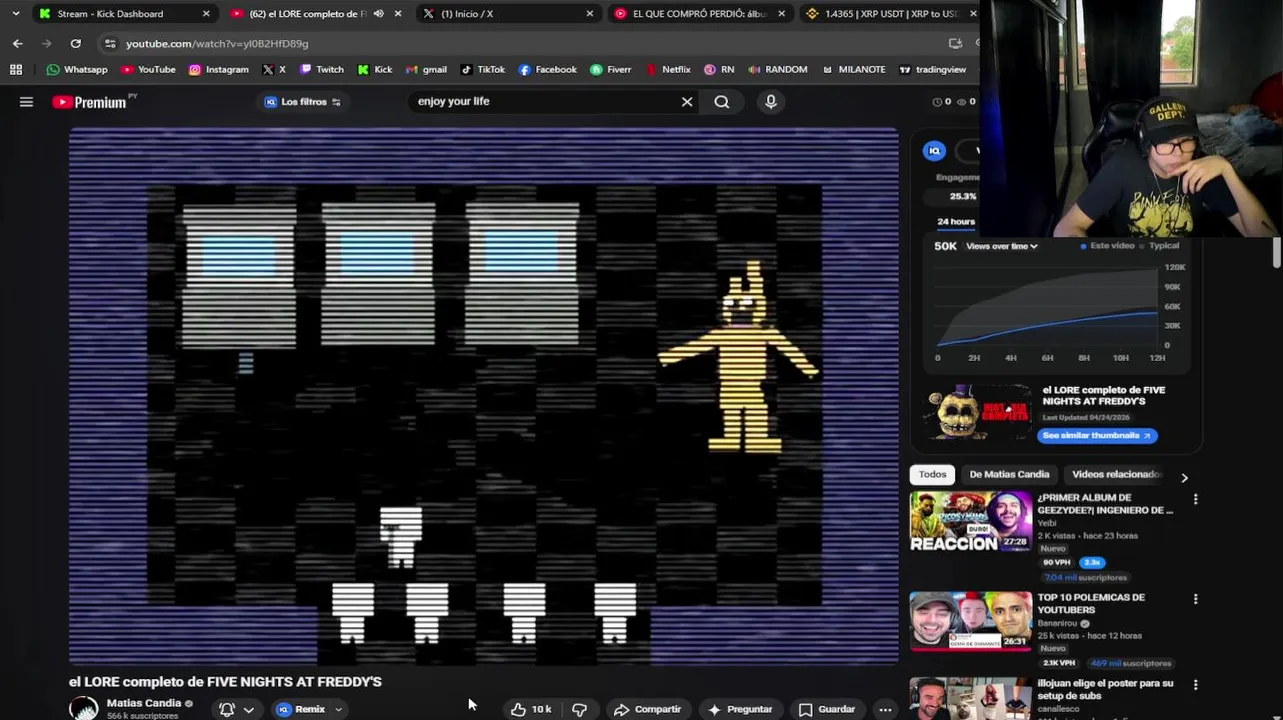Open Netflix bookmark
The width and height of the screenshot is (1283, 720).
668,69
